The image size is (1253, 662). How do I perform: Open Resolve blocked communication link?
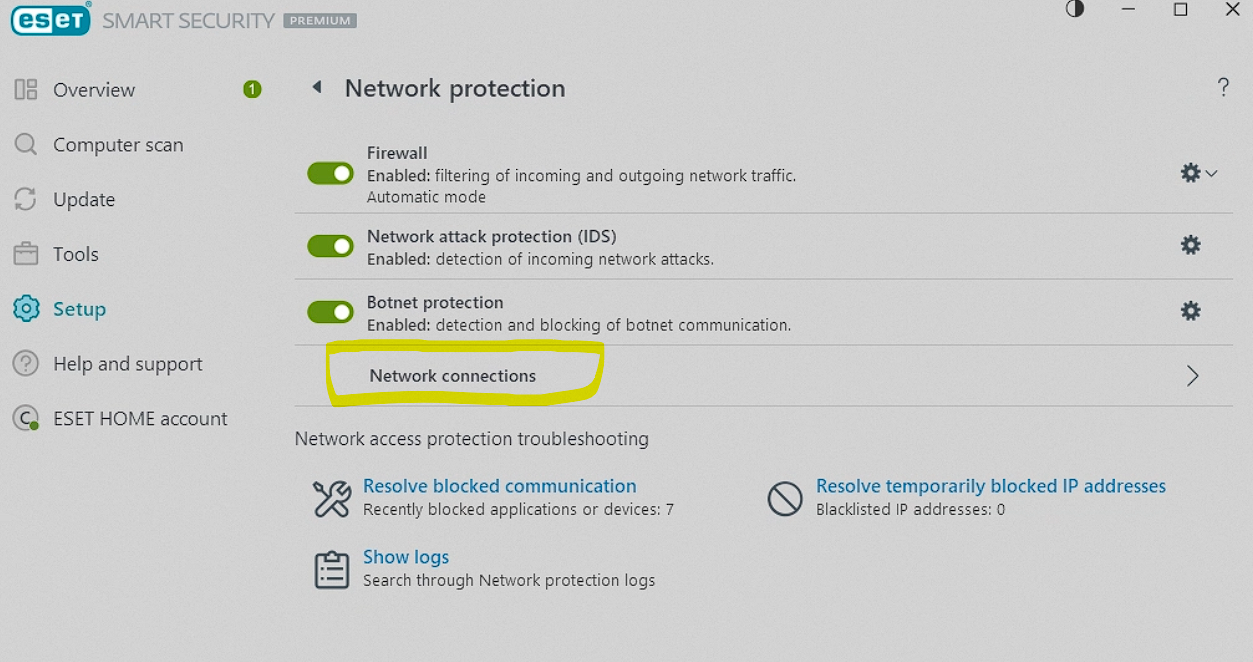499,486
